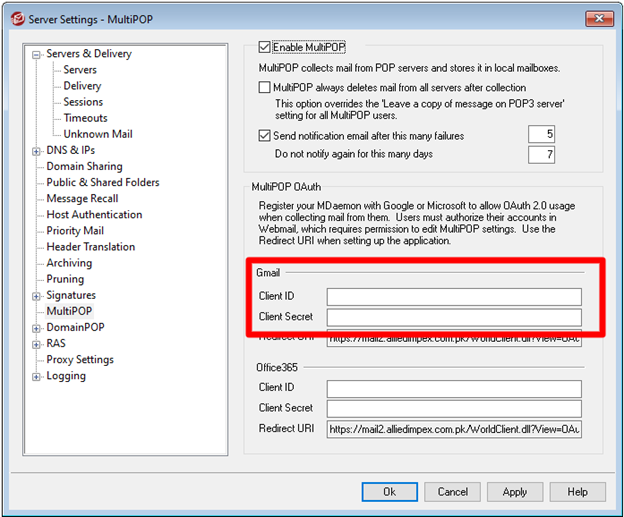Viewport: 624px width, 517px height.
Task: Expand the DNS & IPs tree node
Action: click(37, 151)
